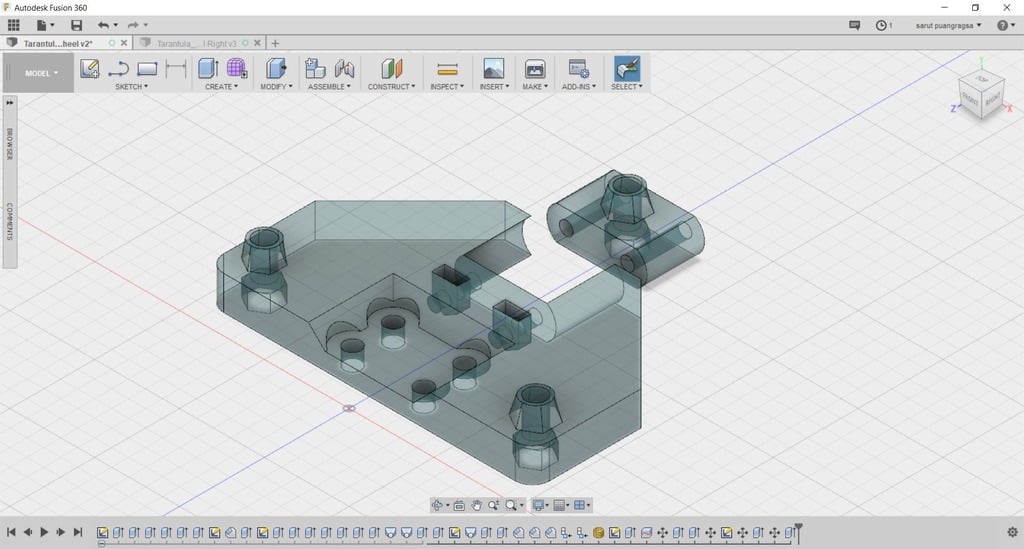Expand the INSERT menu dropdown

coord(494,86)
